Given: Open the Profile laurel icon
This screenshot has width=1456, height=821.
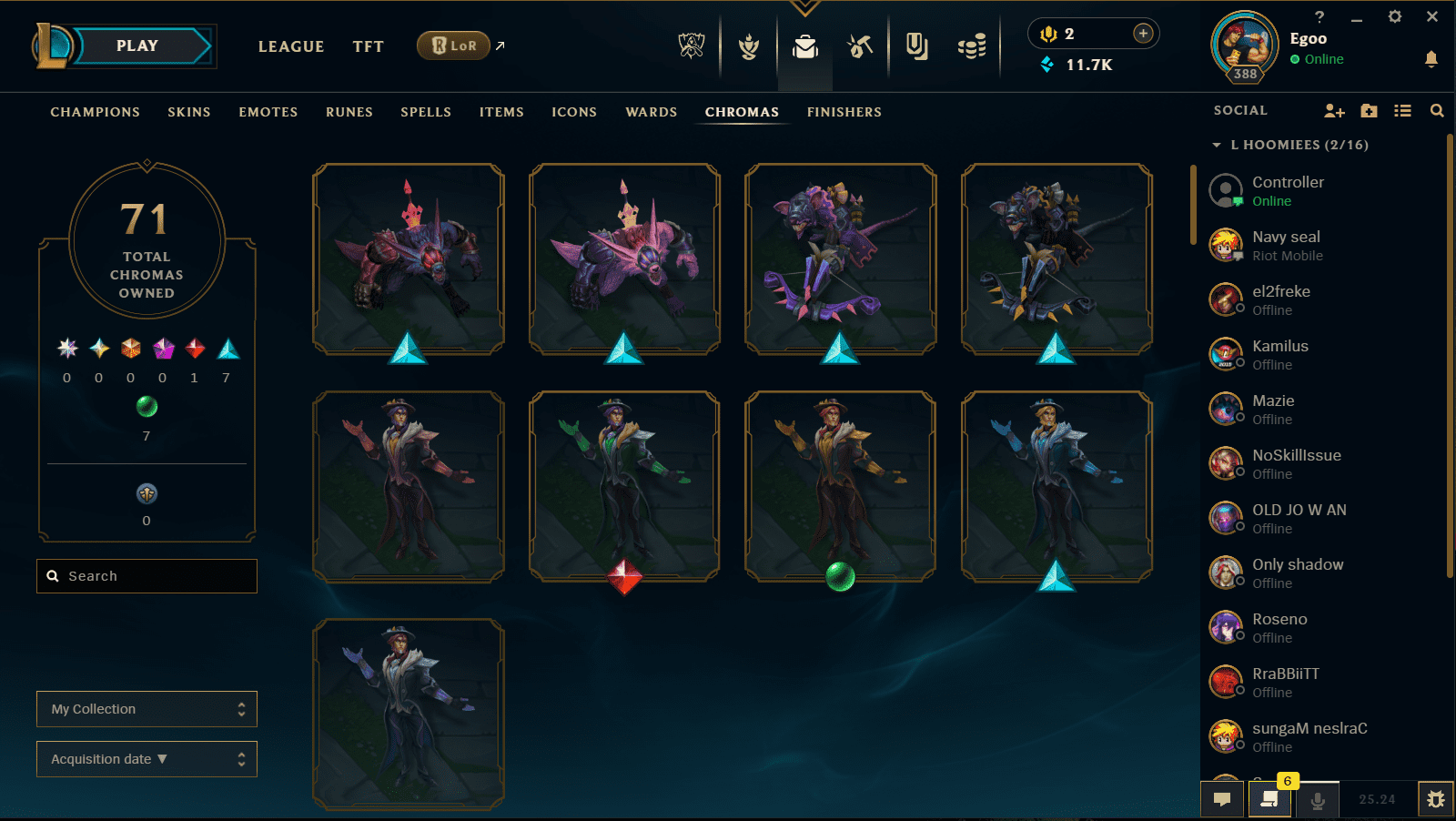Looking at the screenshot, I should coord(749,46).
